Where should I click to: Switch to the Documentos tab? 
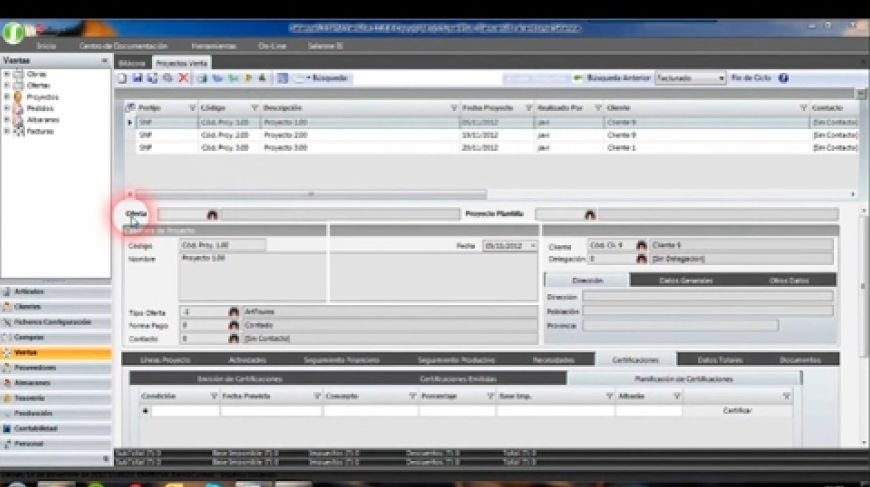pyautogui.click(x=800, y=360)
